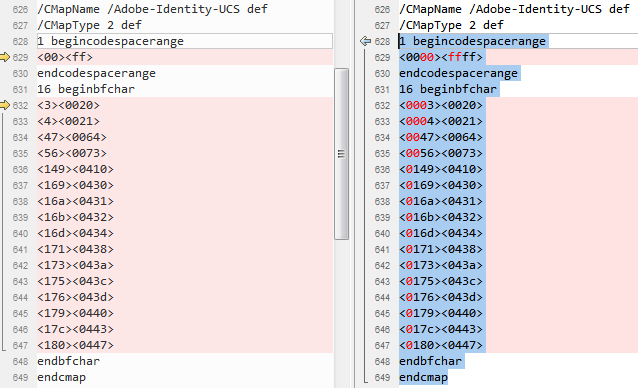Click '<47><0064>' in the left pane
This screenshot has height=388, width=638.
[72, 137]
